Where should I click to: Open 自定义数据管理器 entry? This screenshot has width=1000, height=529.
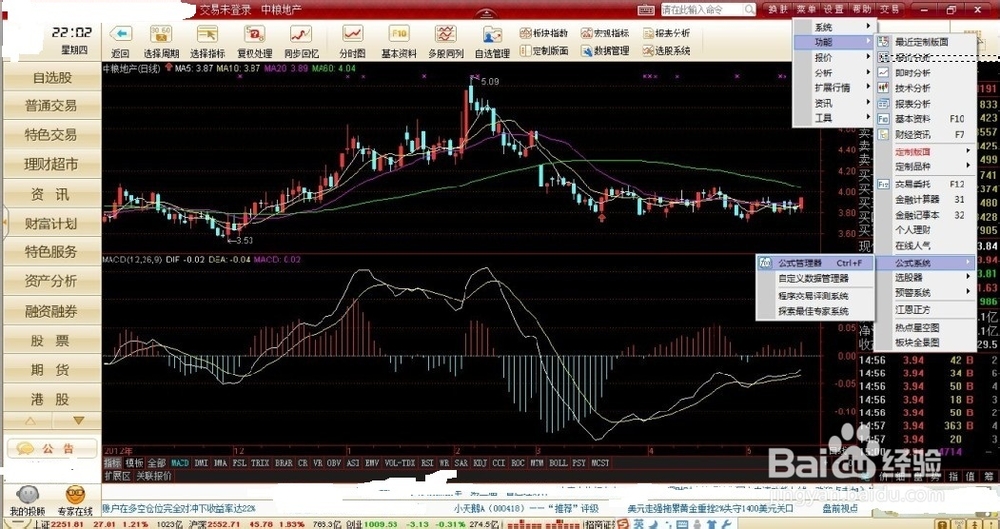[x=814, y=279]
